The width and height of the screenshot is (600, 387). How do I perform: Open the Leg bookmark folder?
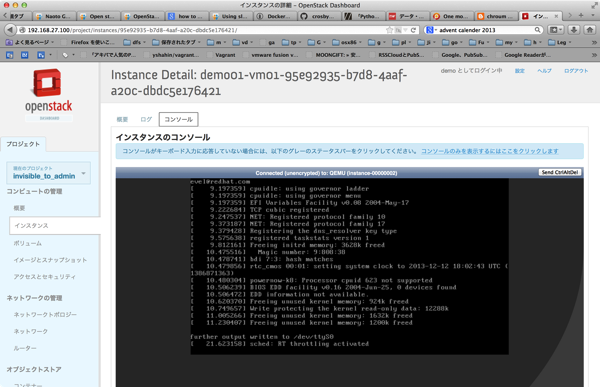tap(560, 42)
